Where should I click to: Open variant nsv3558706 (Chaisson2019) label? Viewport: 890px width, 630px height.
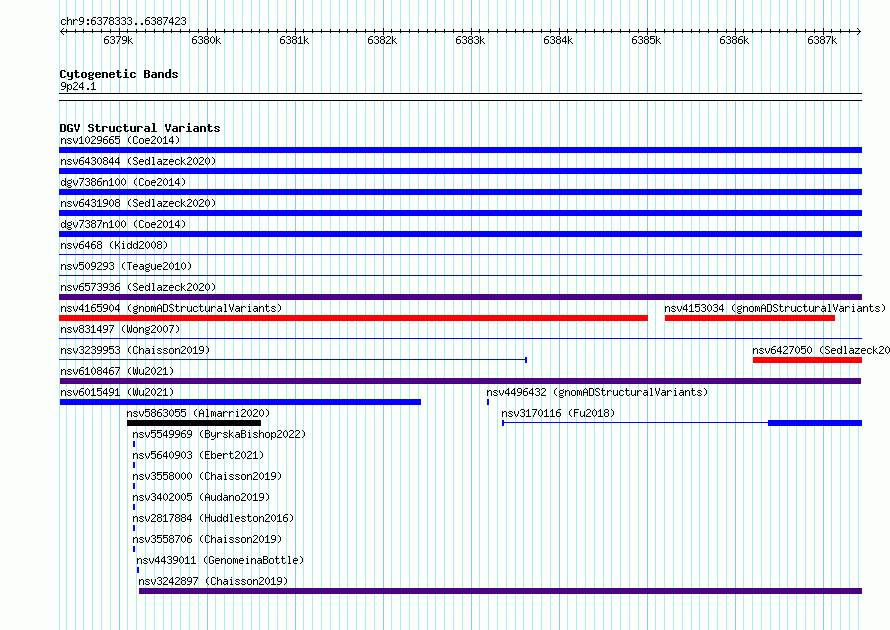pos(207,539)
